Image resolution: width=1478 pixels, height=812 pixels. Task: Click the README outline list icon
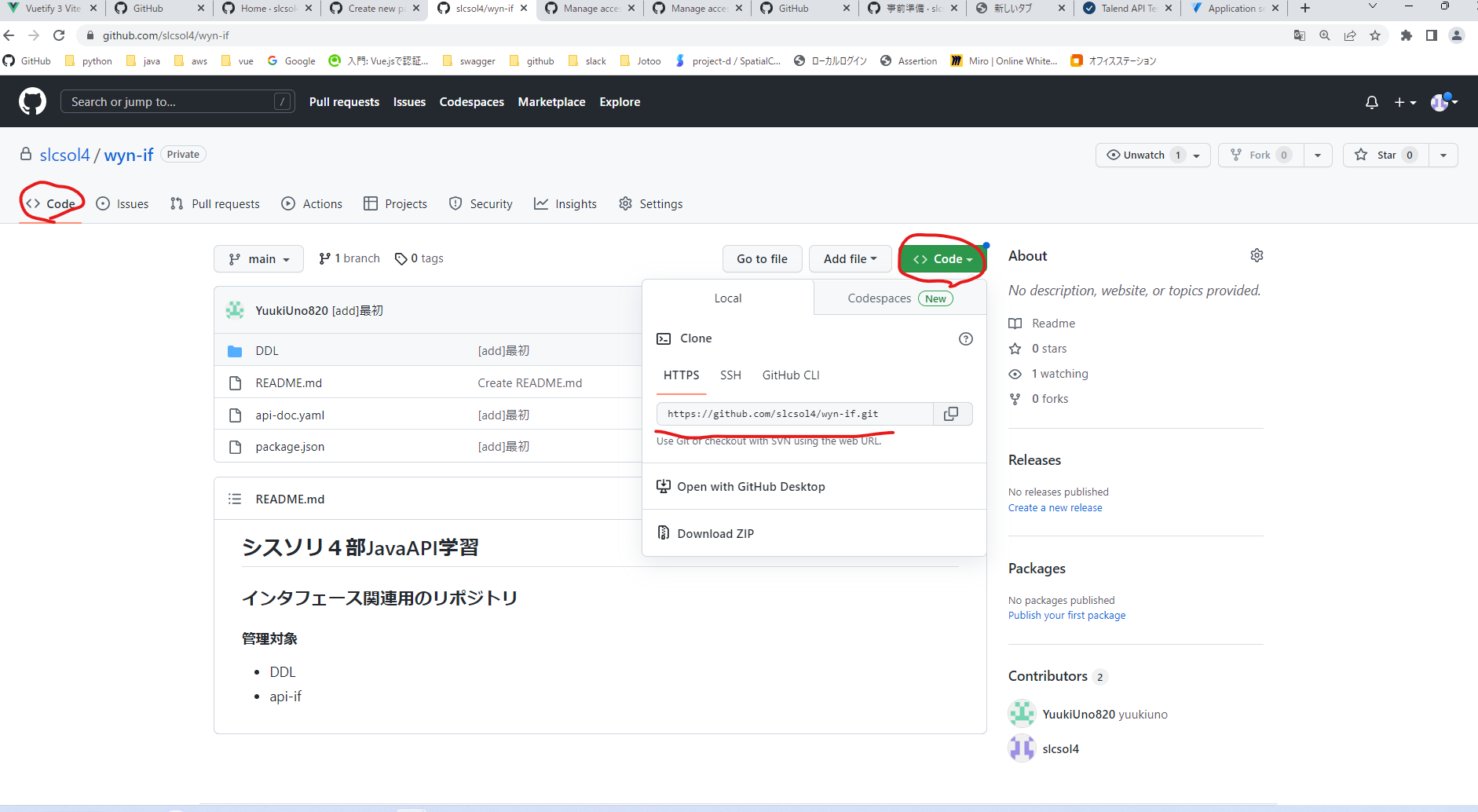(234, 499)
